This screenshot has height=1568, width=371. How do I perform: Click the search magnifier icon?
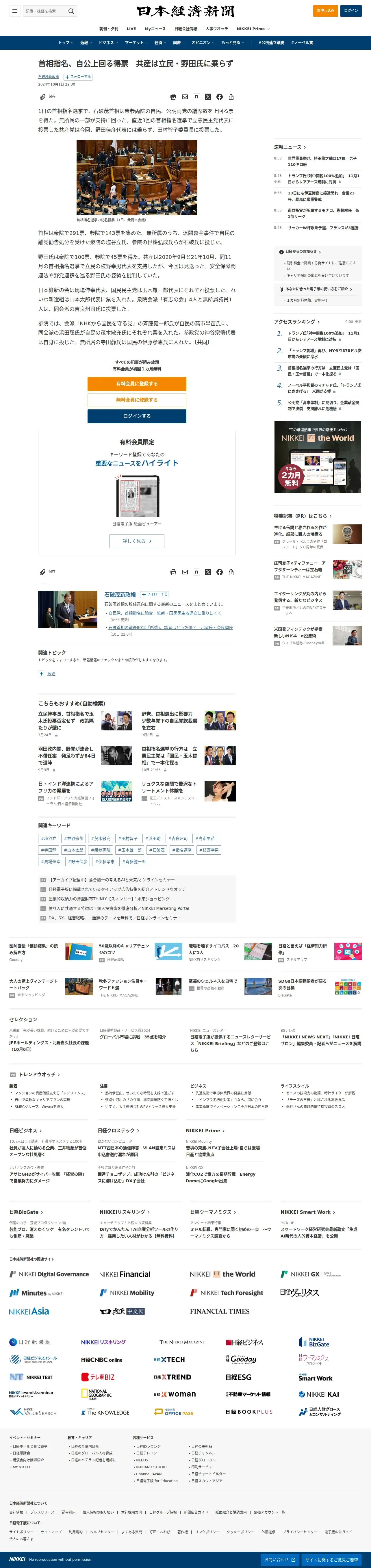(71, 11)
